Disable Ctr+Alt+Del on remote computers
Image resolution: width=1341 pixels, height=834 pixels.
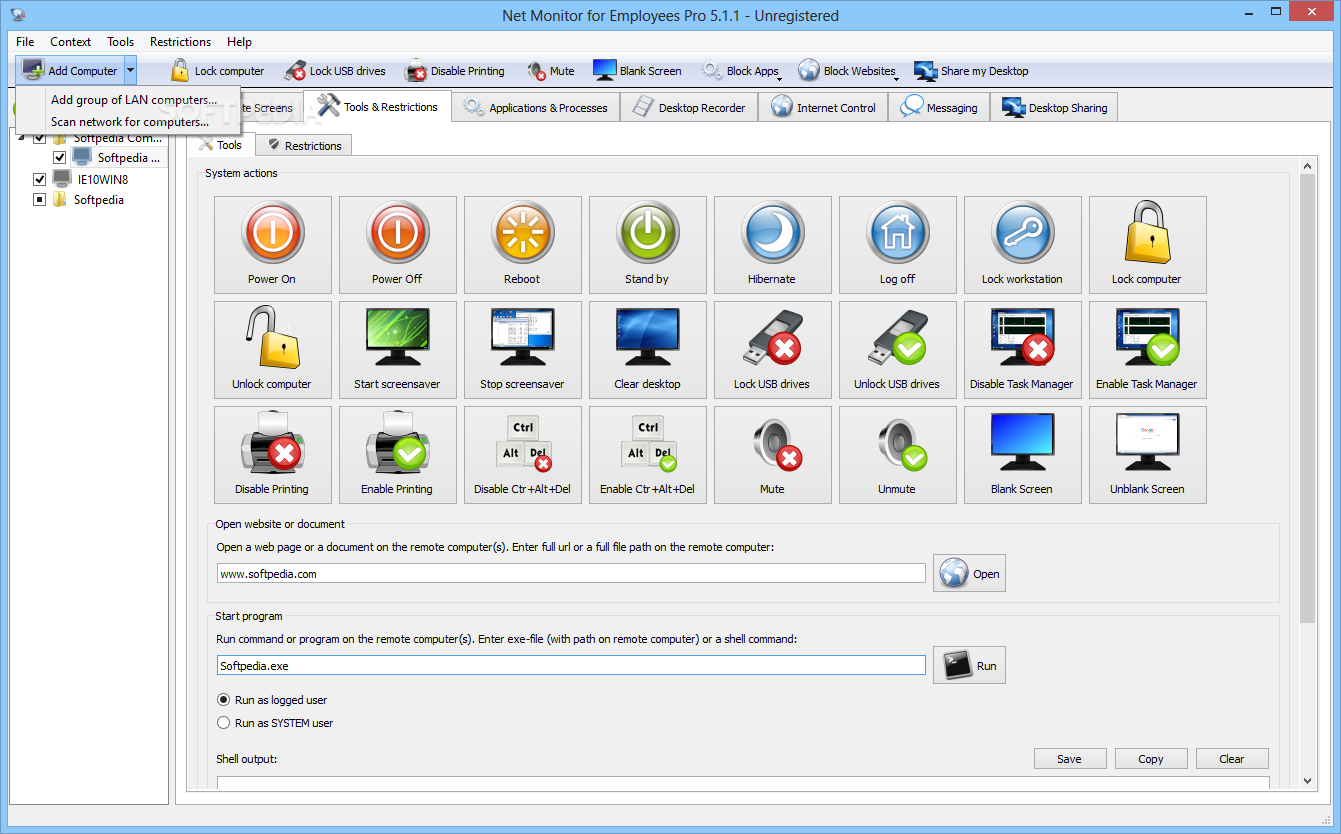click(x=522, y=454)
